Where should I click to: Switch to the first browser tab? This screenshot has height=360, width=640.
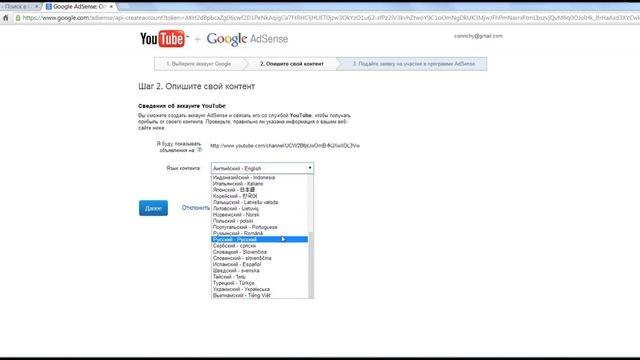20,7
